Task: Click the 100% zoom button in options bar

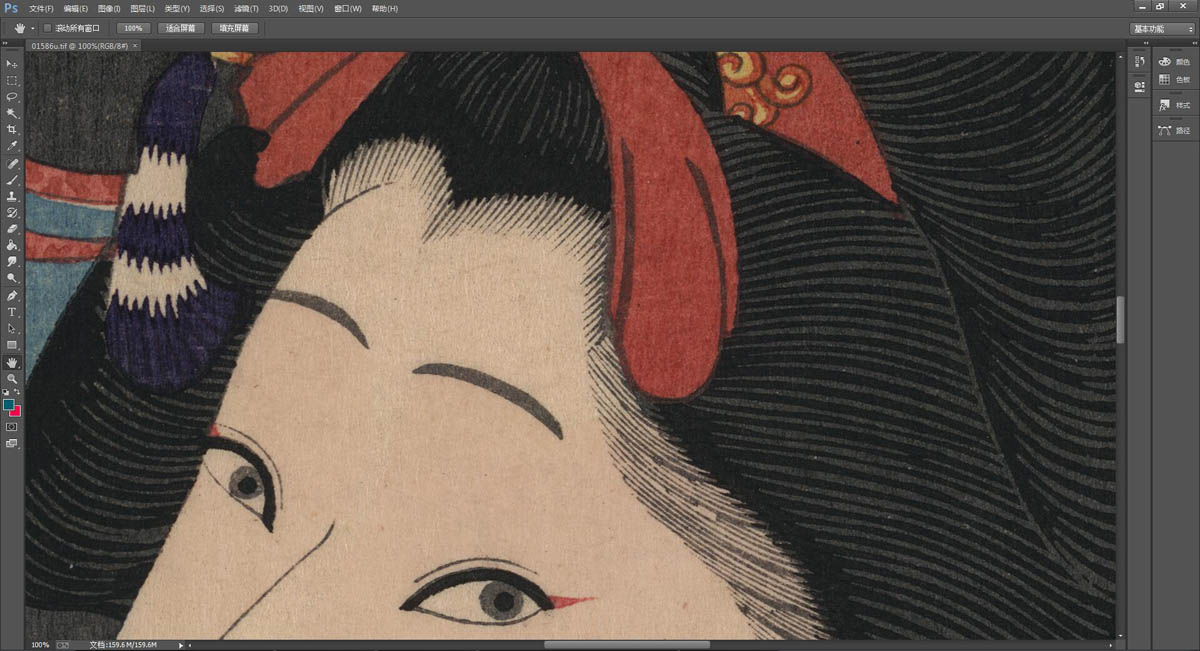Action: click(133, 28)
